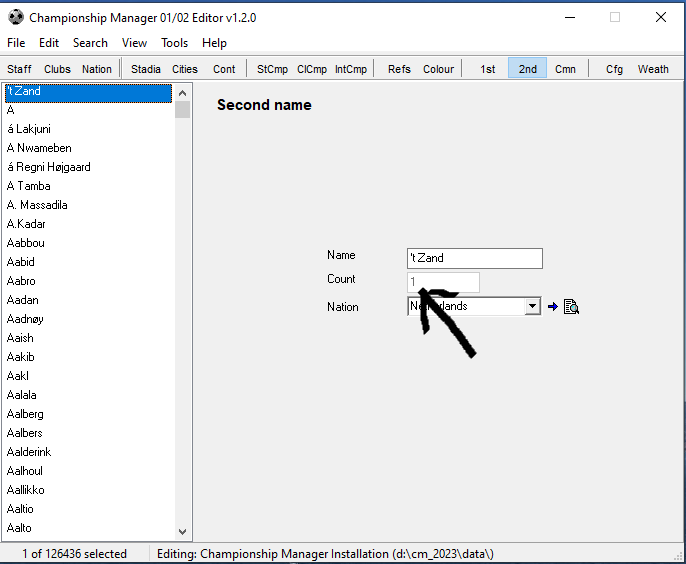Open the View menu
This screenshot has width=686, height=564.
pos(134,43)
